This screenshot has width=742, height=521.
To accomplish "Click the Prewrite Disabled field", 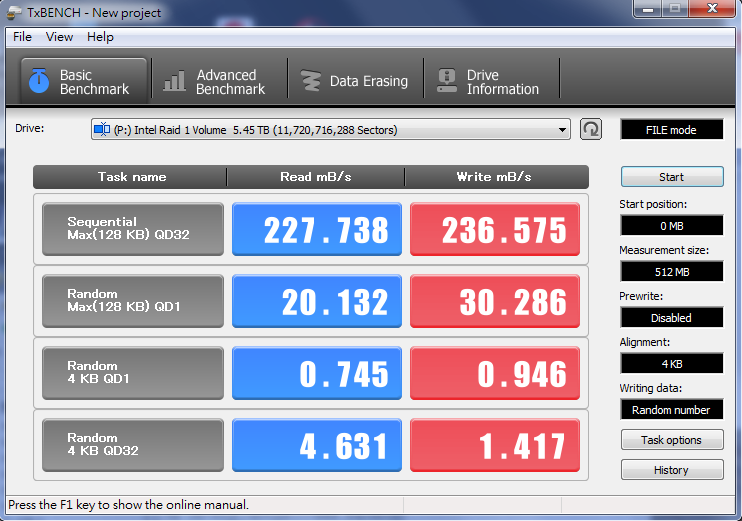I will point(672,318).
